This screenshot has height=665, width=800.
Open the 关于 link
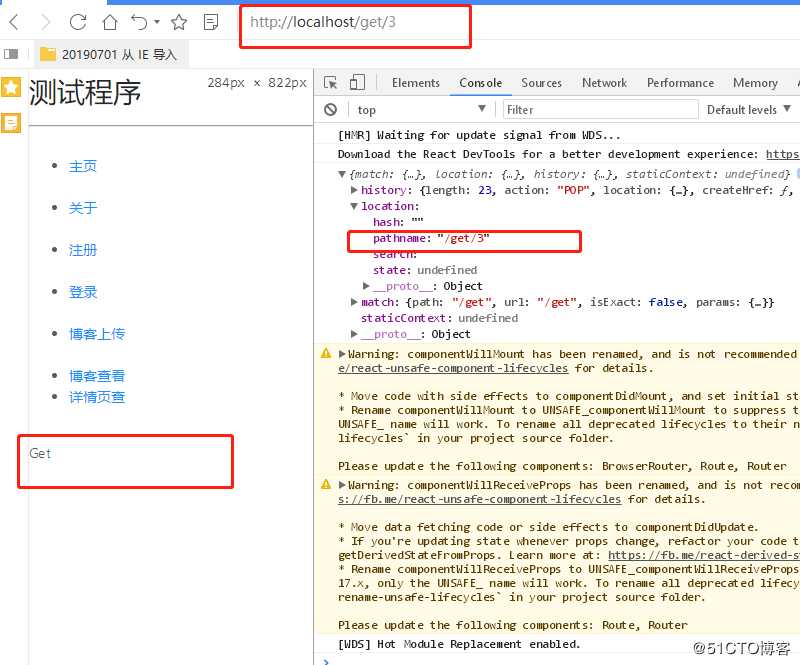(x=83, y=208)
